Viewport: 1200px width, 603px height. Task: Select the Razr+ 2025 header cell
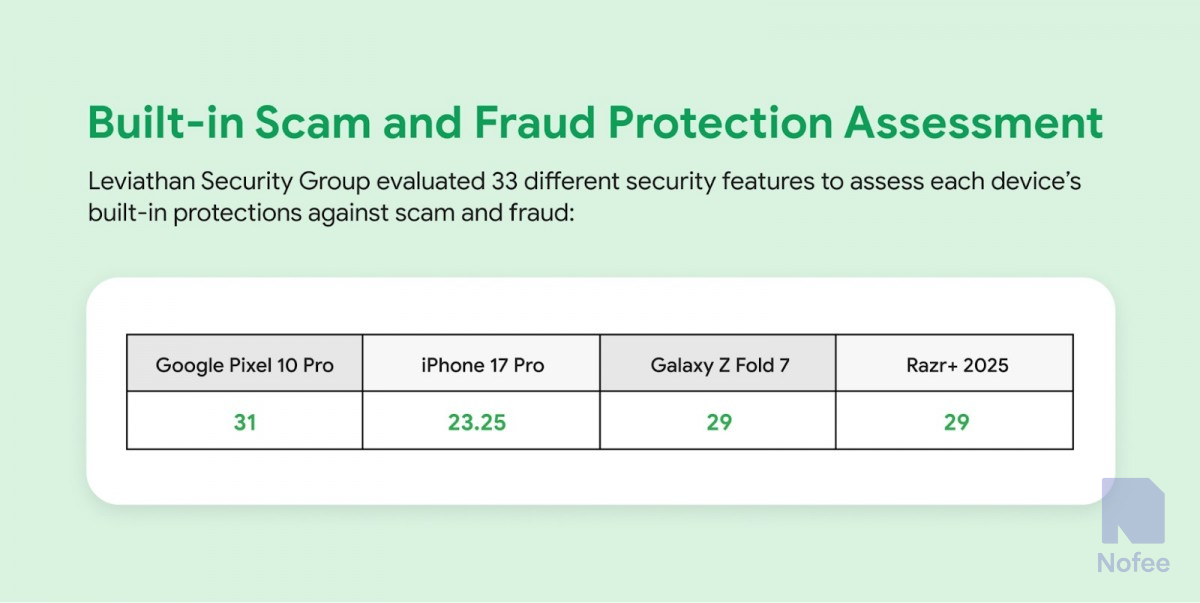click(956, 365)
